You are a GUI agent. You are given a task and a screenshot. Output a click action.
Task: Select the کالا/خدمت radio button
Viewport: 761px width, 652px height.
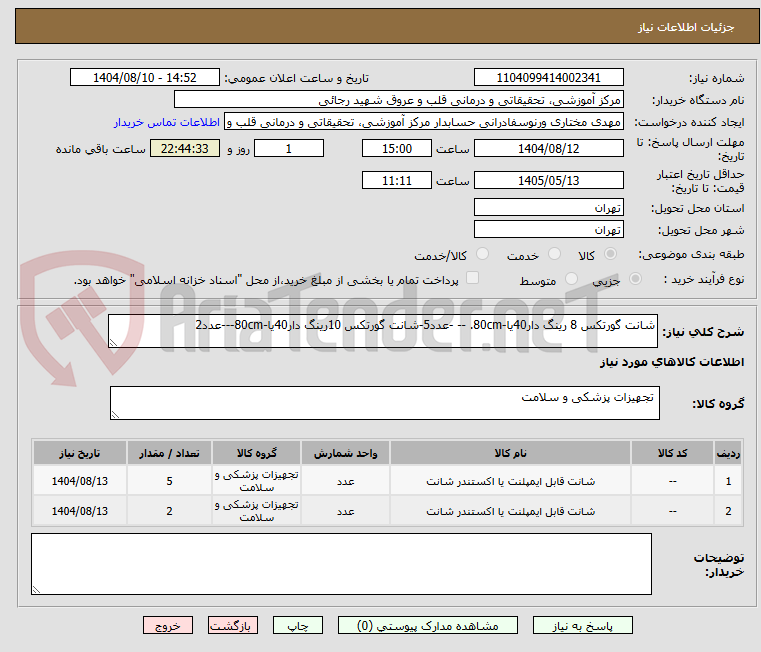coord(482,254)
